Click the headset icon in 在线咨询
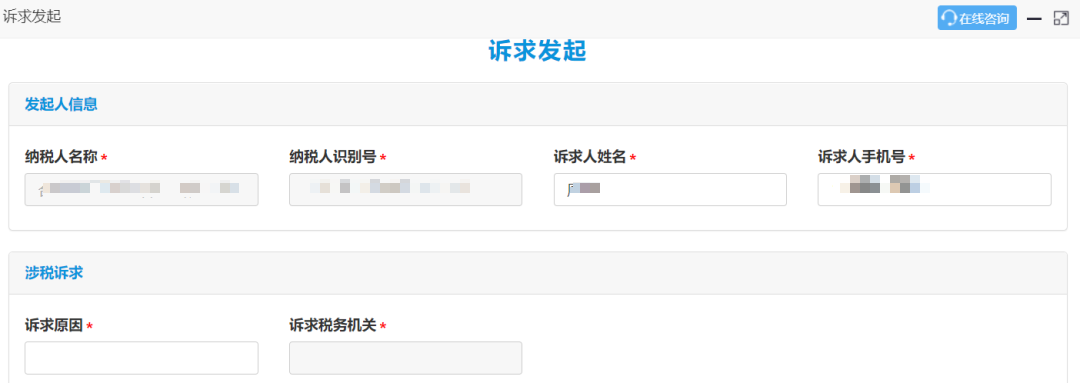Viewport: 1080px width, 383px height. pyautogui.click(x=950, y=18)
